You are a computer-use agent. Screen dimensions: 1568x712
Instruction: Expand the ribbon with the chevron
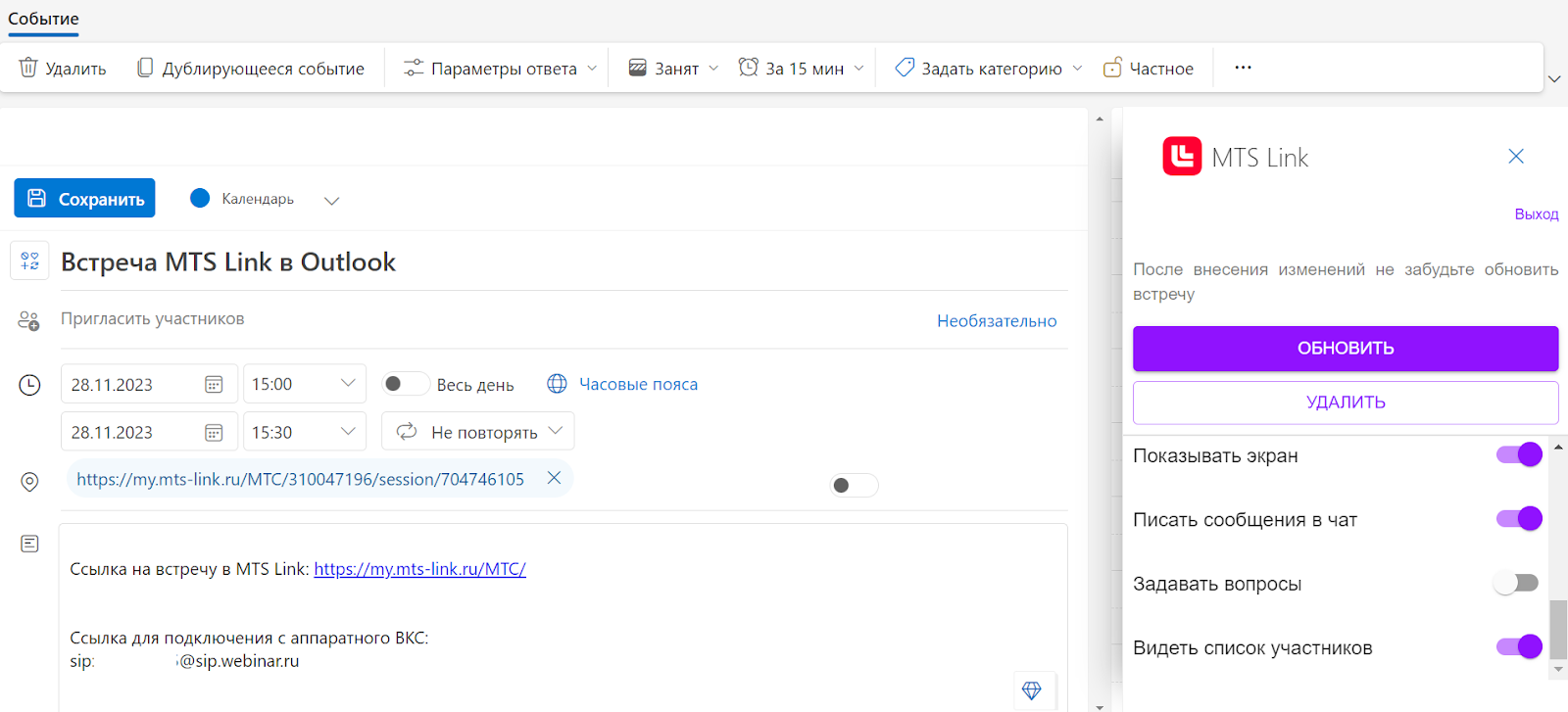1554,79
